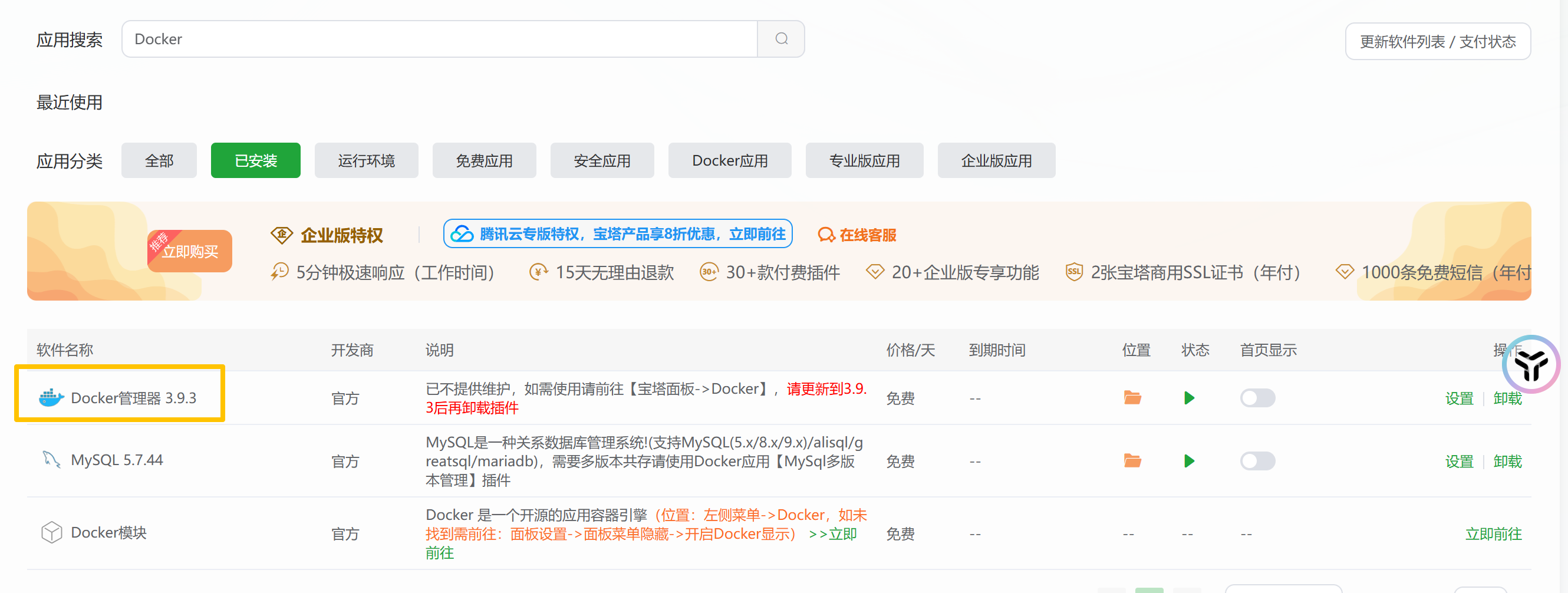Toggle Docker管理器 homepage display switch
This screenshot has width=1568, height=593.
[1257, 398]
